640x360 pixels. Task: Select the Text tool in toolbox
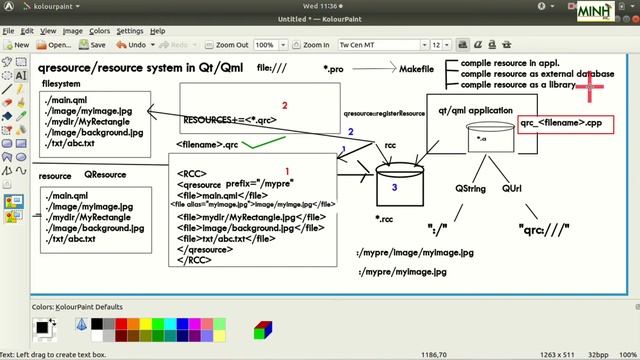(21, 76)
